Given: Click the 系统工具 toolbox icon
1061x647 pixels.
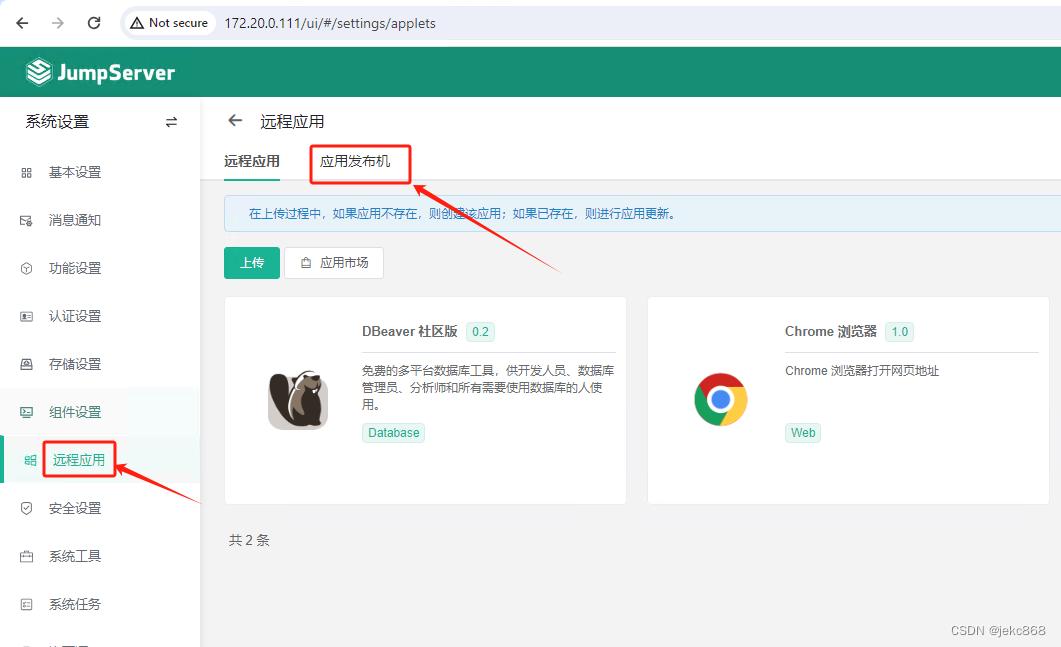Looking at the screenshot, I should 26,556.
